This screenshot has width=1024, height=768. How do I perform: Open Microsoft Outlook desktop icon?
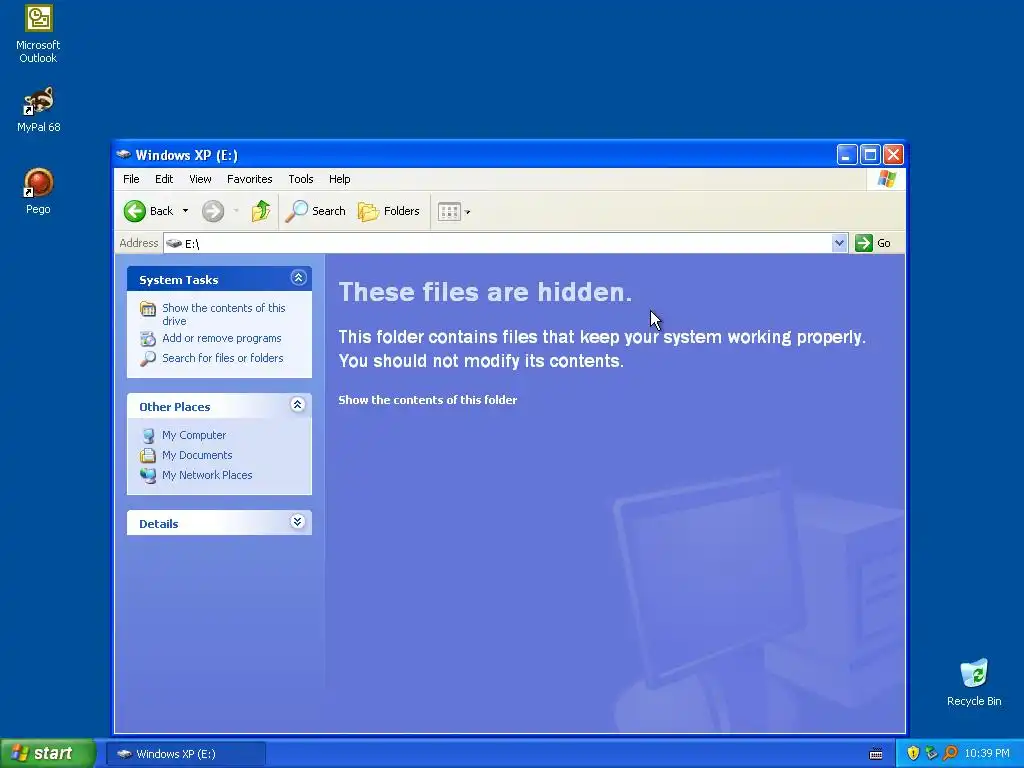(38, 34)
